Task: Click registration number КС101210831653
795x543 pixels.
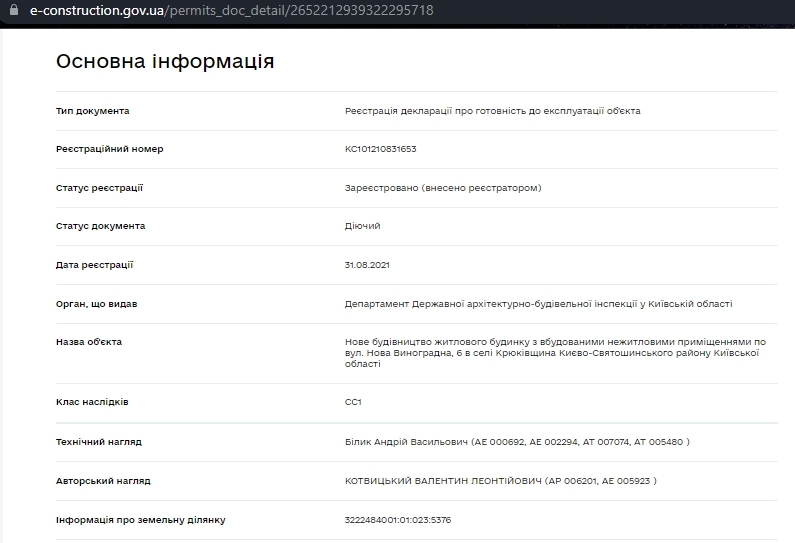Action: pyautogui.click(x=380, y=149)
